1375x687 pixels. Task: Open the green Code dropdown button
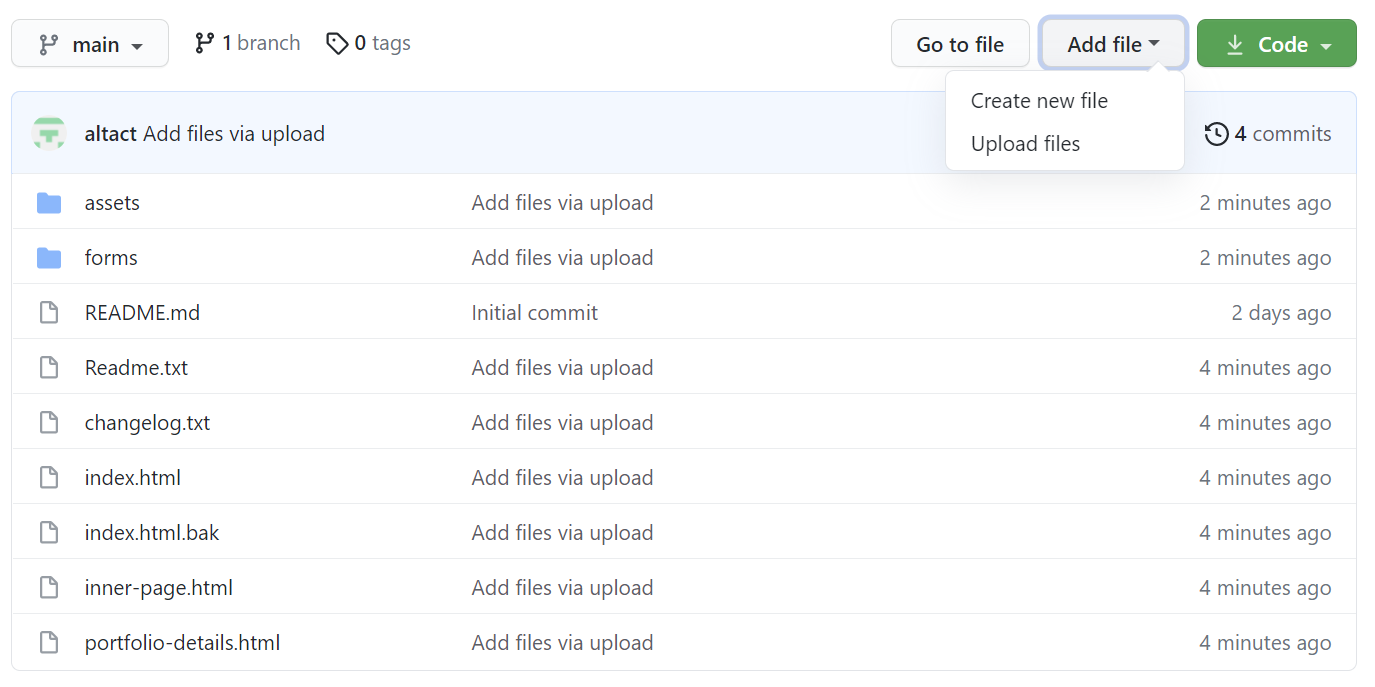point(1277,44)
